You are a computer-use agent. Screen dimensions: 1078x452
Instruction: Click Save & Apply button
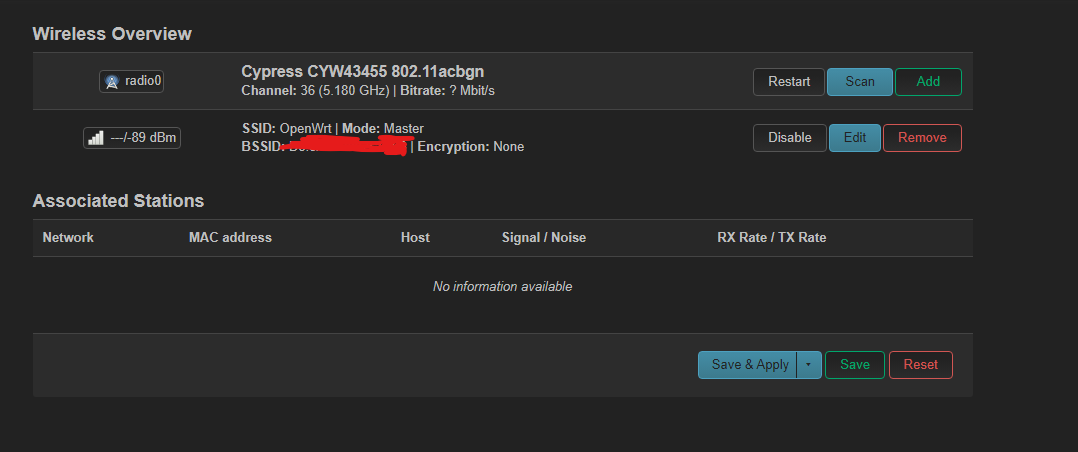click(x=747, y=365)
